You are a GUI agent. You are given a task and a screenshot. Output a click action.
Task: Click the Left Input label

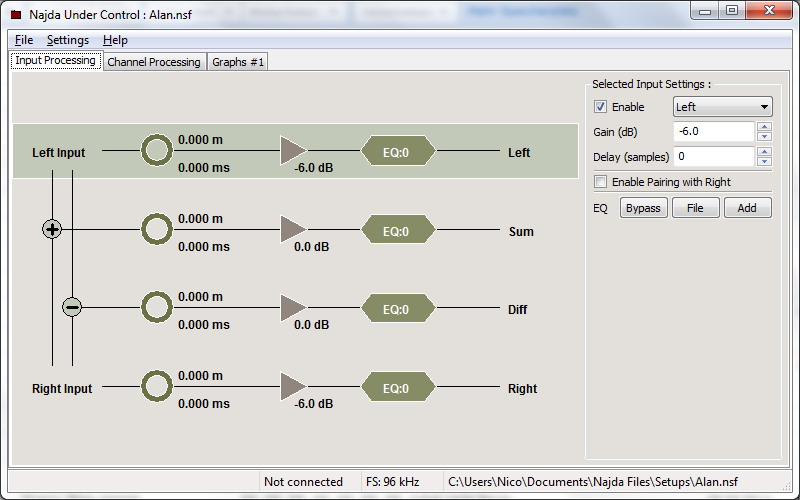[x=59, y=153]
